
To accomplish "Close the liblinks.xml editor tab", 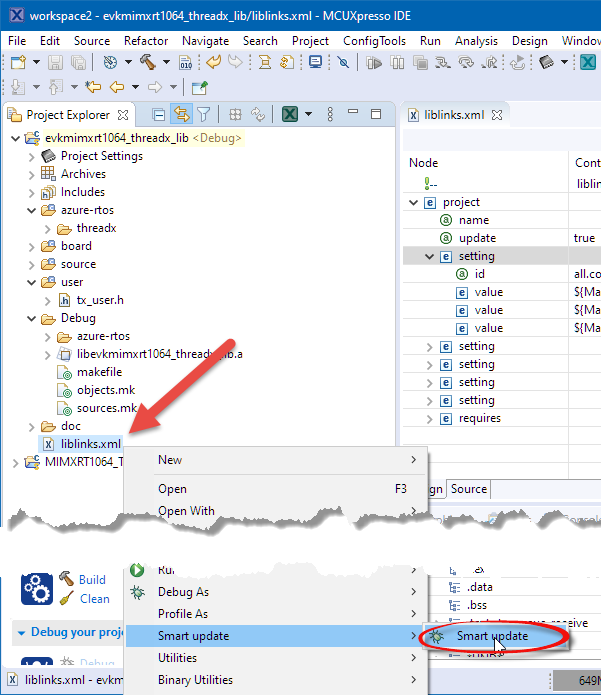I will click(x=496, y=114).
